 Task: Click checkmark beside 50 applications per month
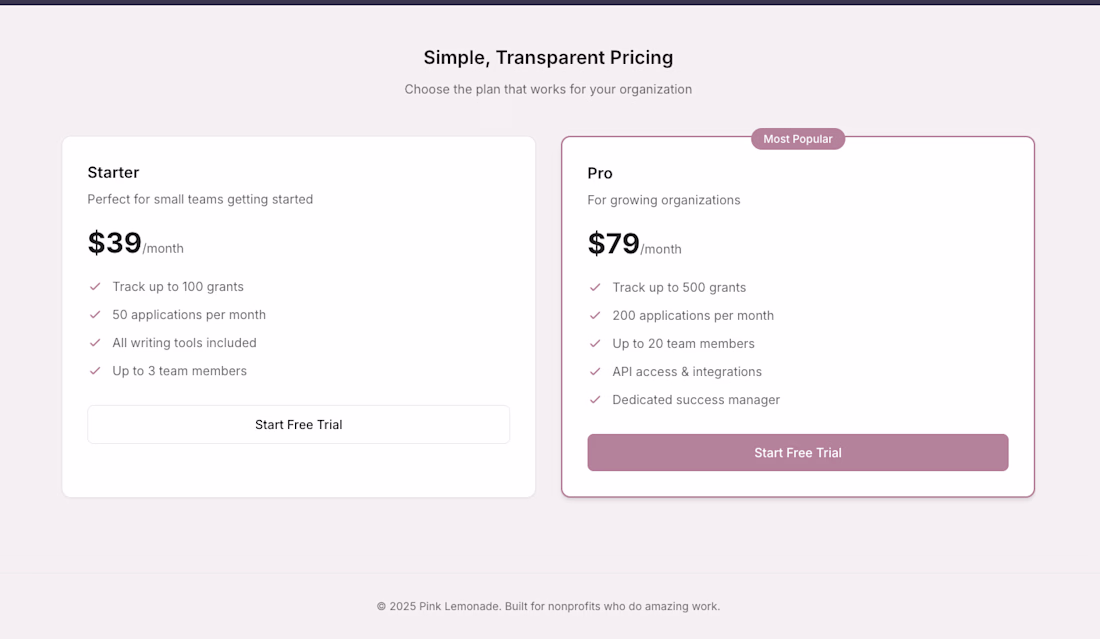click(95, 315)
